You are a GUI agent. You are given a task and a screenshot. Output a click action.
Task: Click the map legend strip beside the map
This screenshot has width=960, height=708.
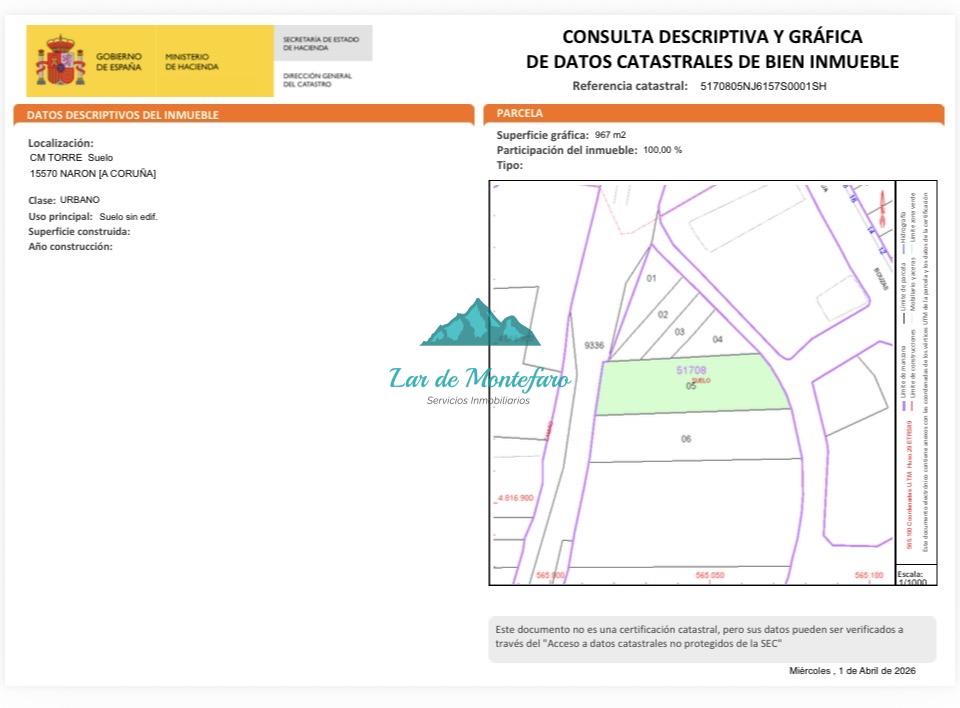(x=916, y=372)
